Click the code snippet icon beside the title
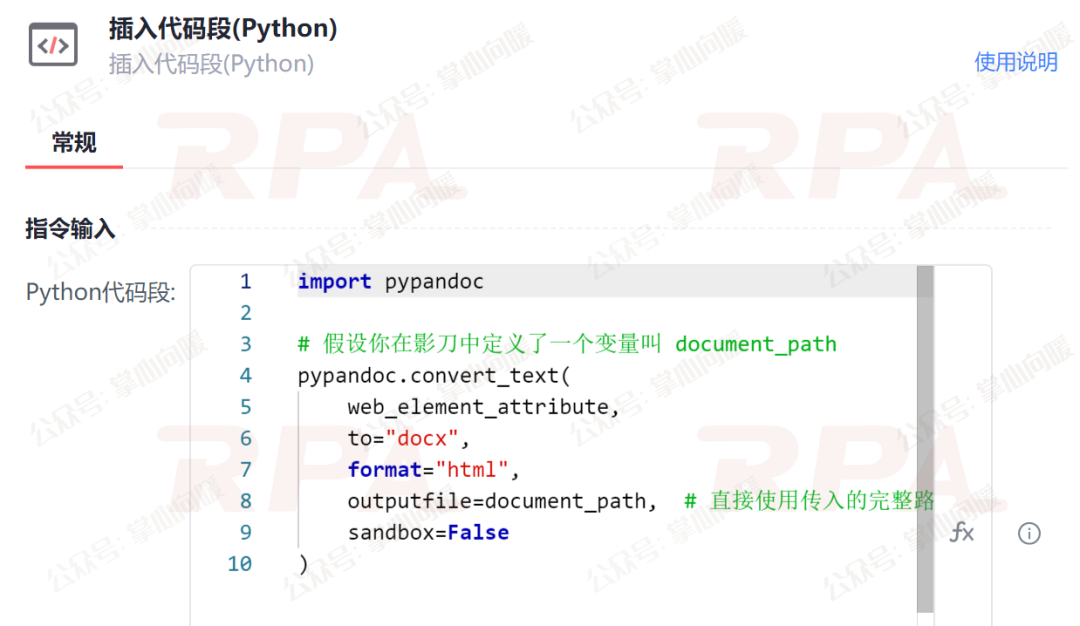This screenshot has width=1080, height=626. (53, 46)
